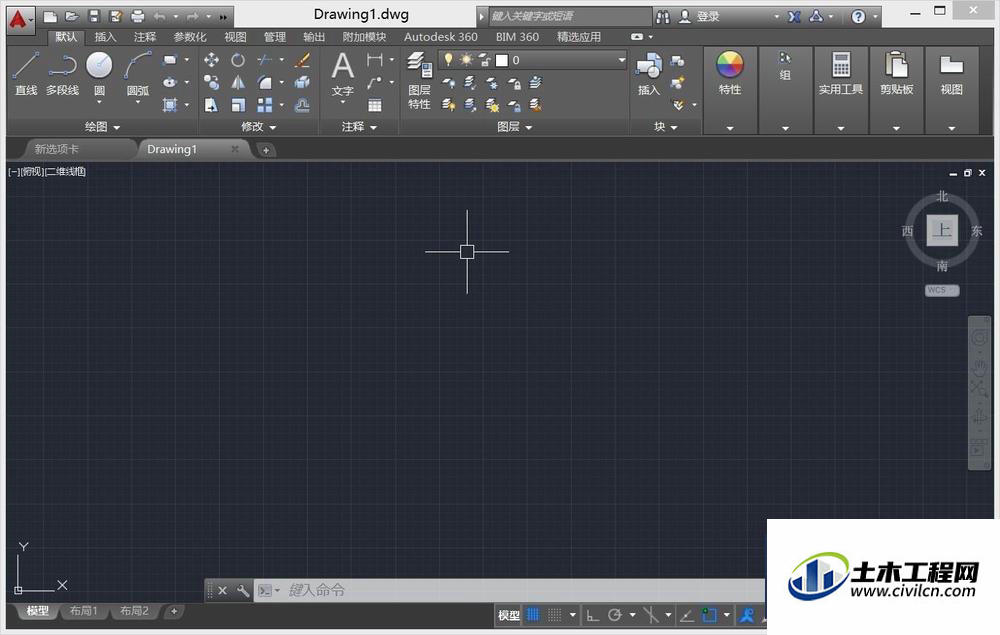Switch to the 布局1 layout tab

(x=84, y=611)
